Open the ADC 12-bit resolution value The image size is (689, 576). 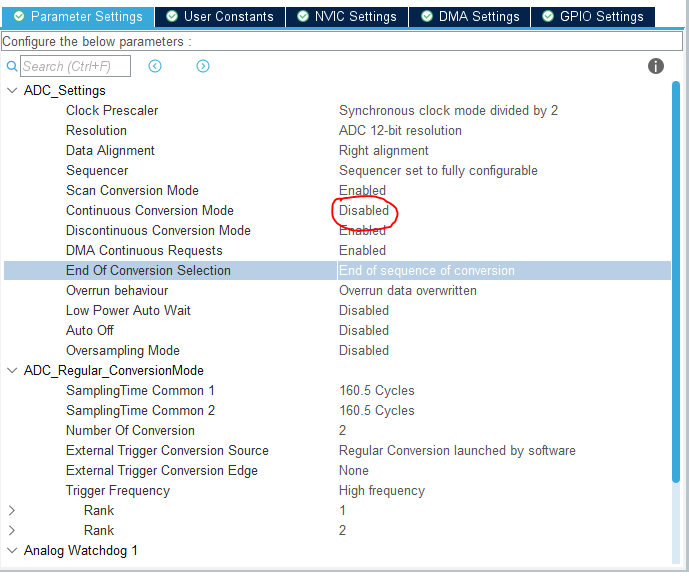pos(400,131)
